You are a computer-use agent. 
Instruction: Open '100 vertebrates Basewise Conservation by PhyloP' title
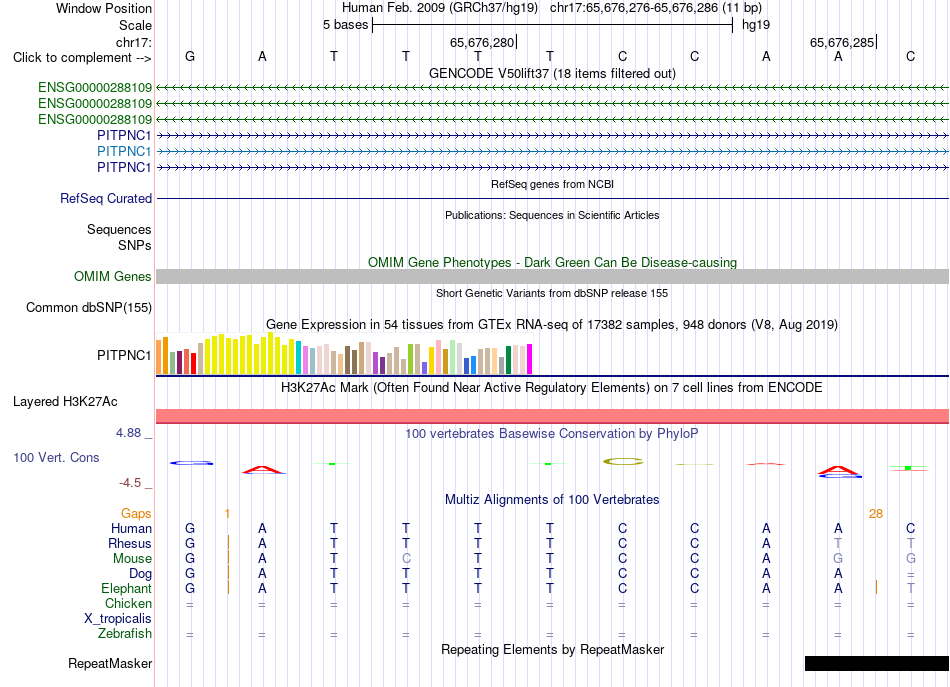[x=552, y=434]
